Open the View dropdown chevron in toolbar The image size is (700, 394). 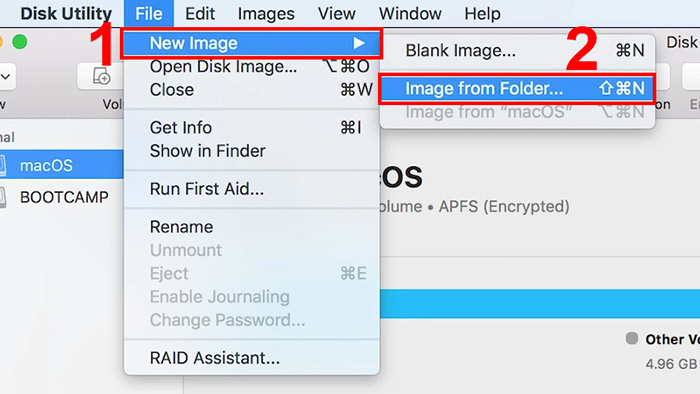[x=5, y=76]
